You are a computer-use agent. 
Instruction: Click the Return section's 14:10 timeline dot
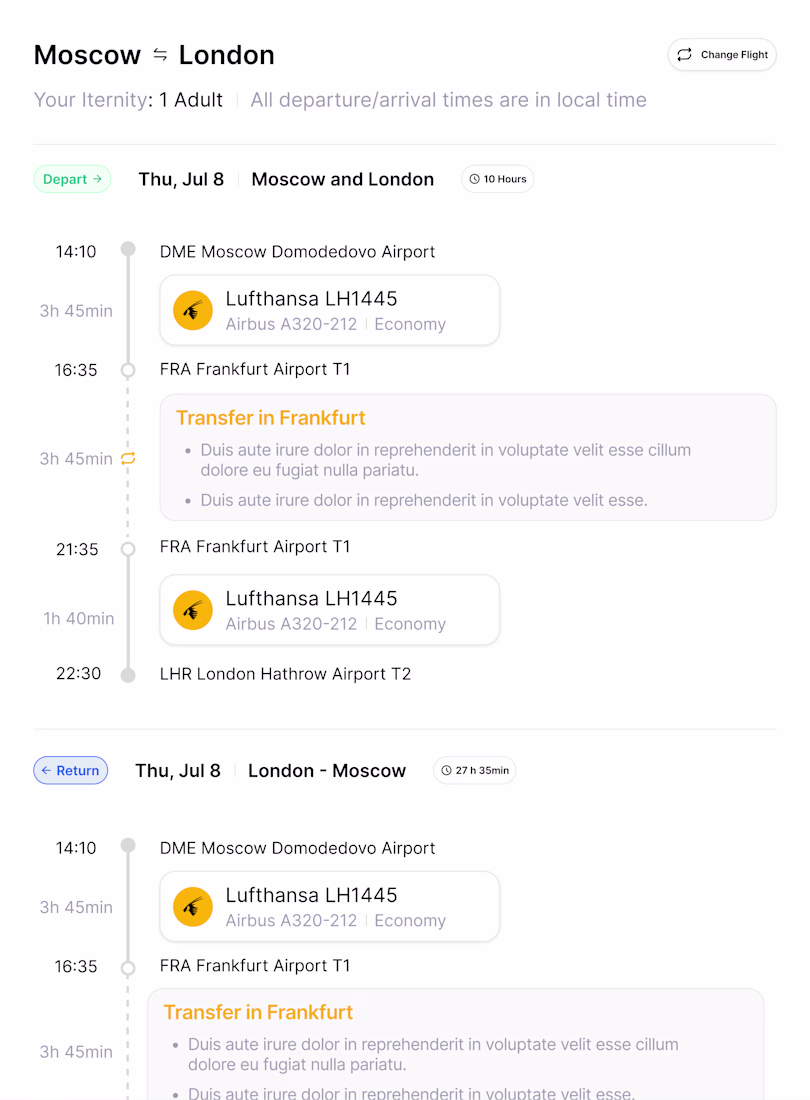tap(128, 846)
